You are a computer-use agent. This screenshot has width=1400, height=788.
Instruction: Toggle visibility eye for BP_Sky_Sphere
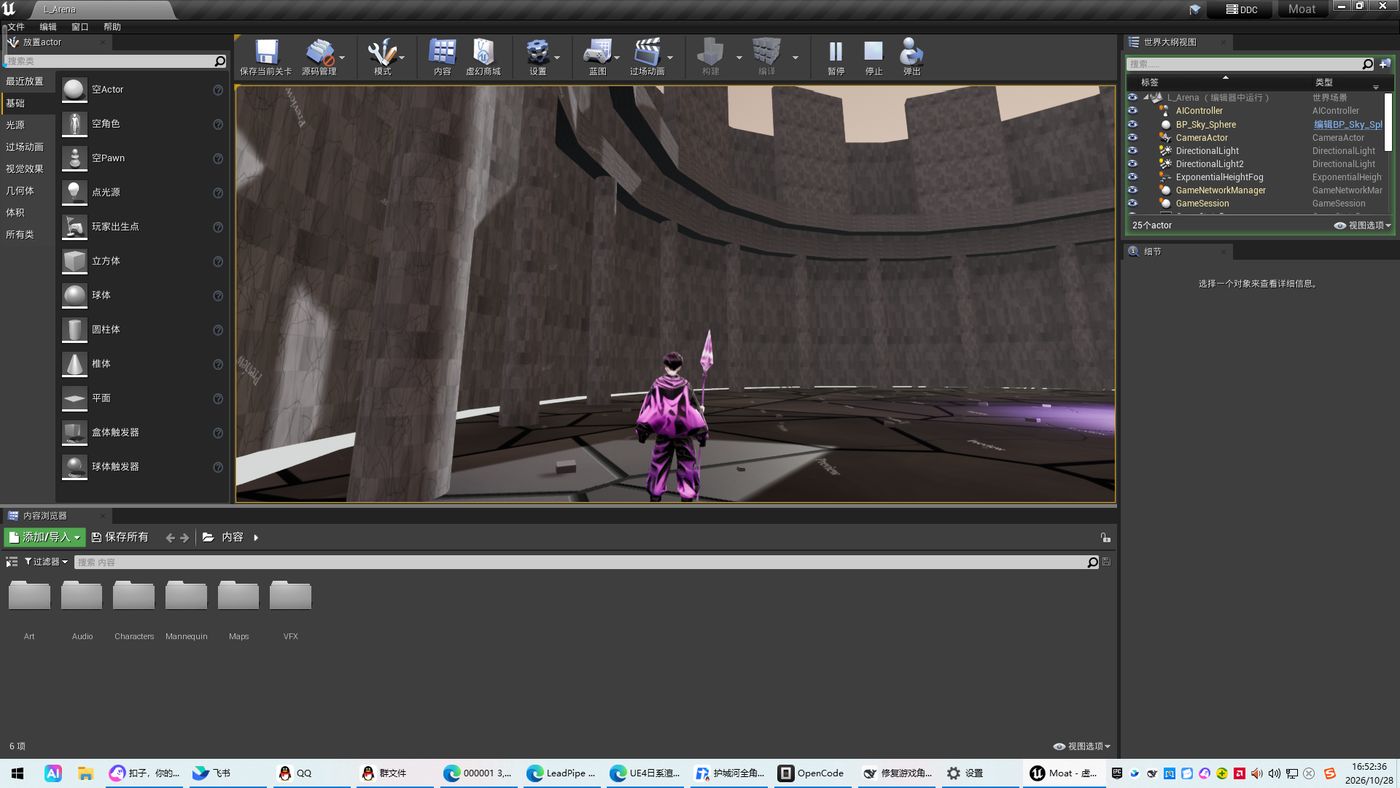1132,124
